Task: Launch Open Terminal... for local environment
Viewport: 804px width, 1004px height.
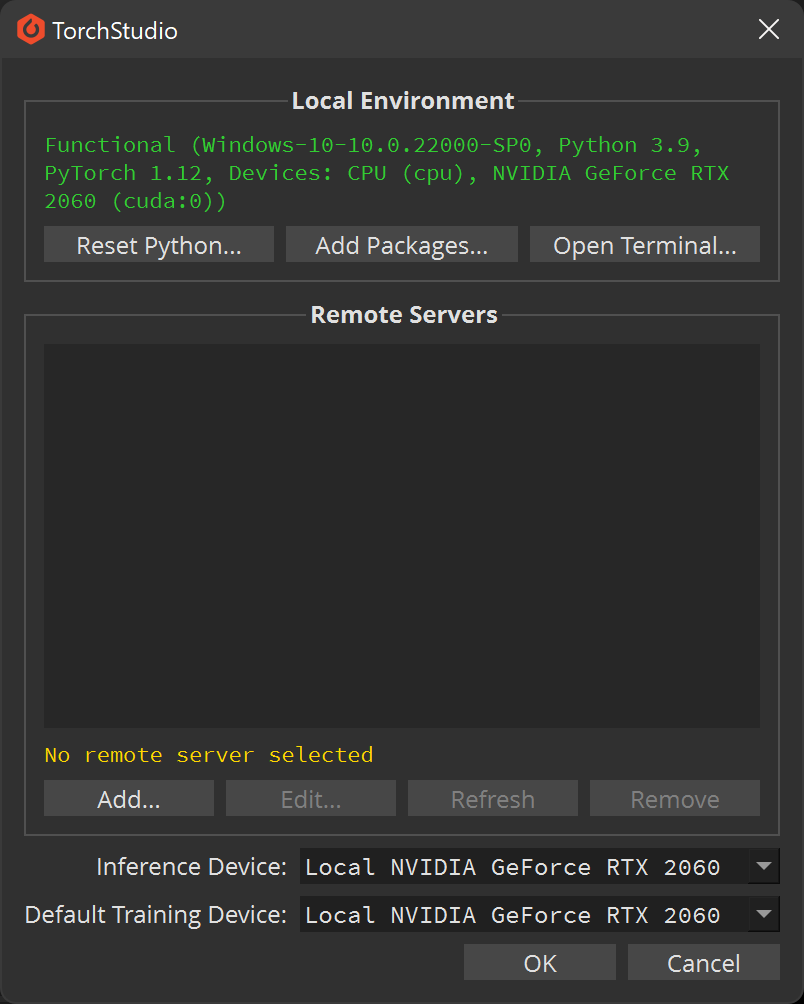Action: click(x=645, y=244)
